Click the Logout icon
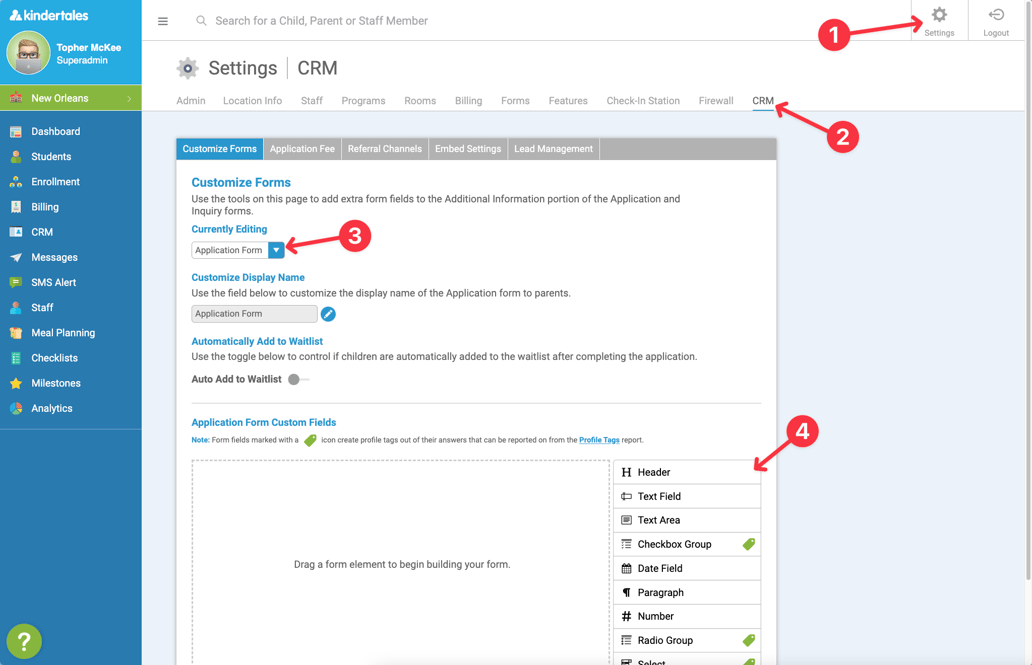Viewport: 1032px width, 665px height. click(x=996, y=16)
